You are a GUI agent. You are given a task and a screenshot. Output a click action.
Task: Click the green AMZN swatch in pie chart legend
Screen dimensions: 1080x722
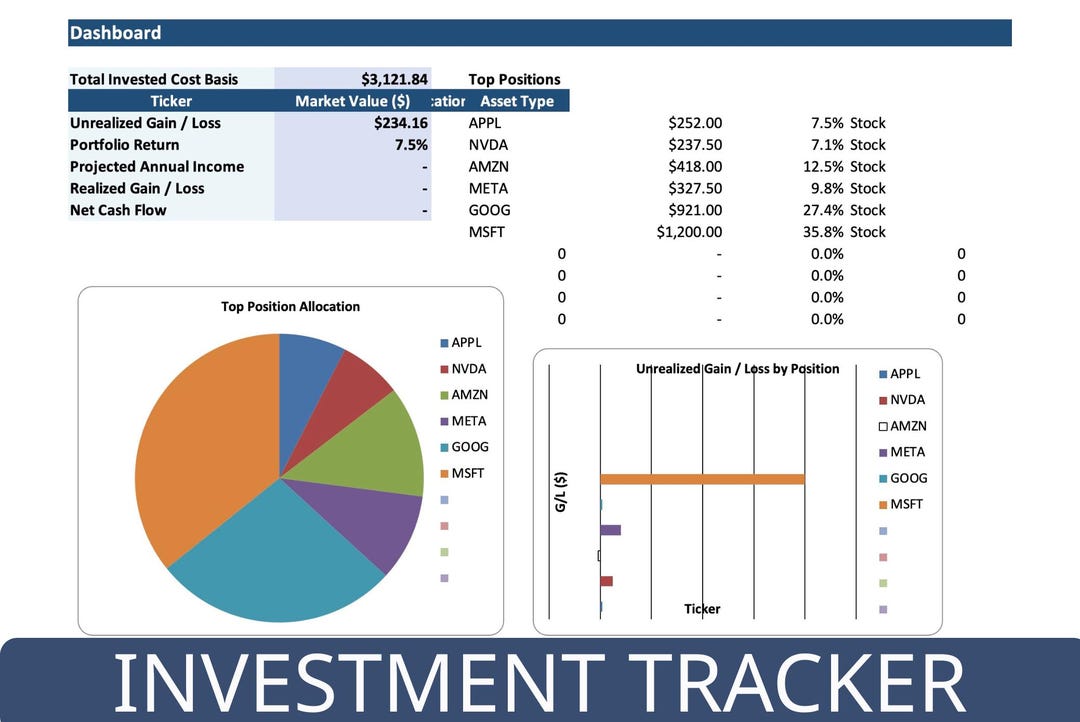tap(444, 395)
